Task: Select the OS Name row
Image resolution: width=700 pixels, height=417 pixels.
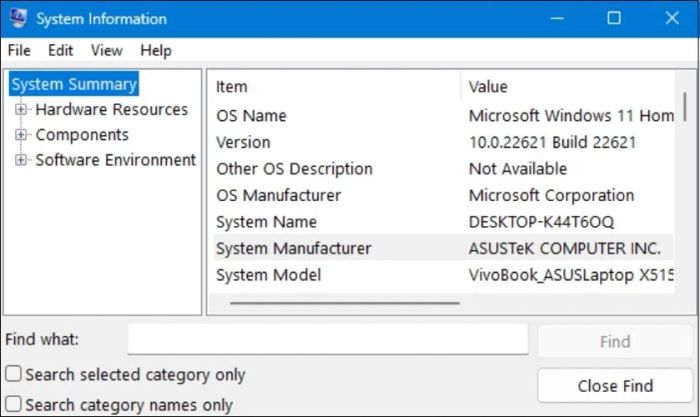Action: [x=443, y=116]
